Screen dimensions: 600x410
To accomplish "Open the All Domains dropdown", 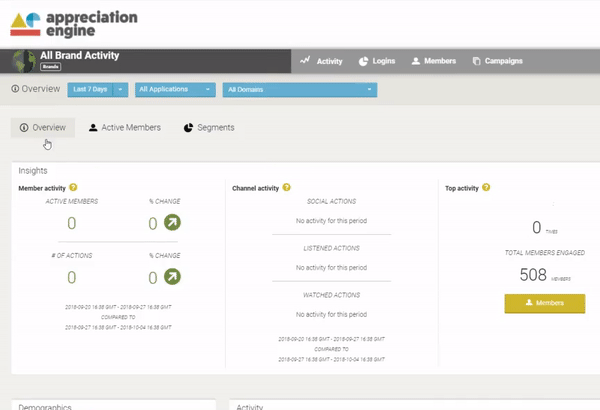I will point(300,90).
